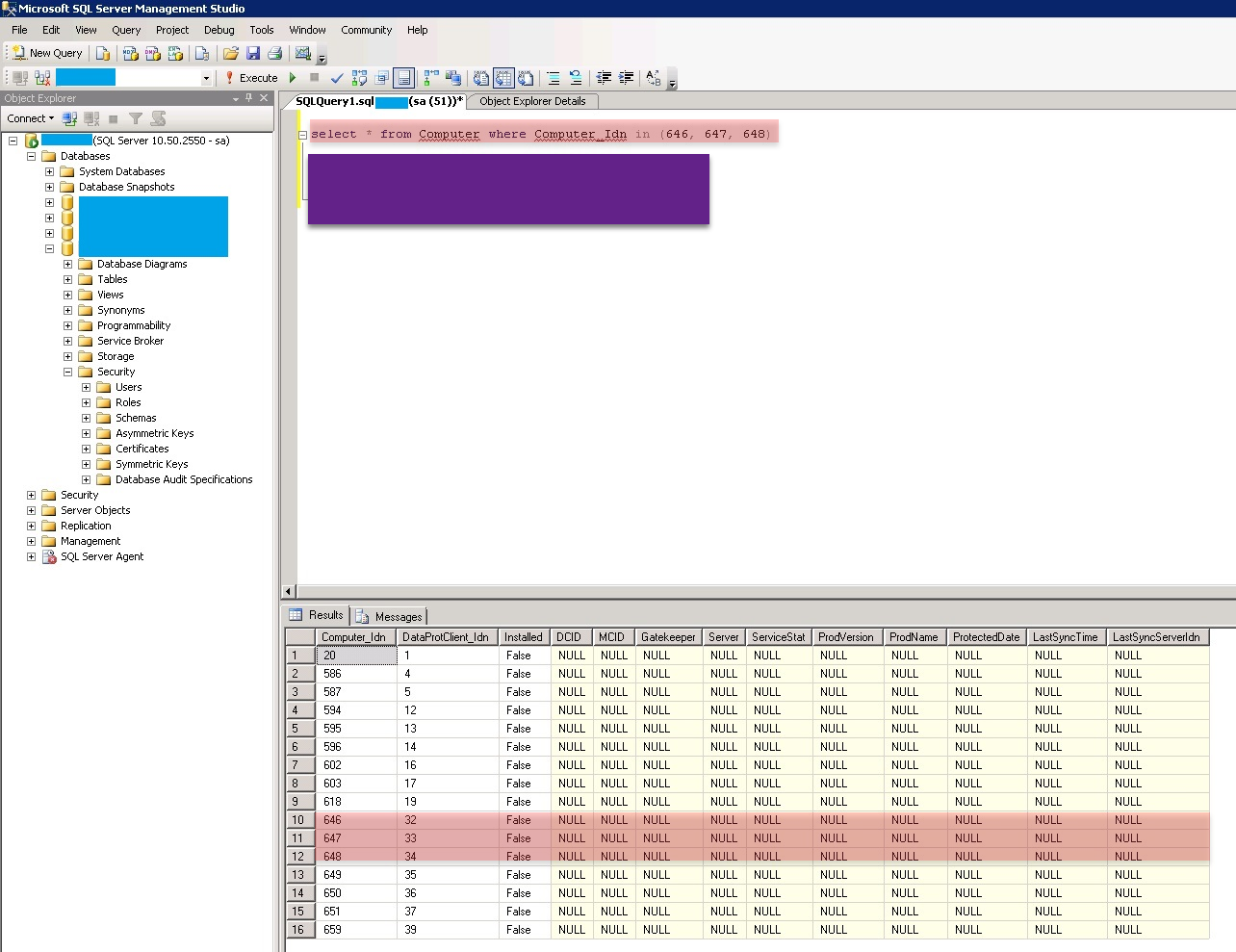
Task: Toggle auto-hide pin on Object Explorer
Action: [249, 97]
